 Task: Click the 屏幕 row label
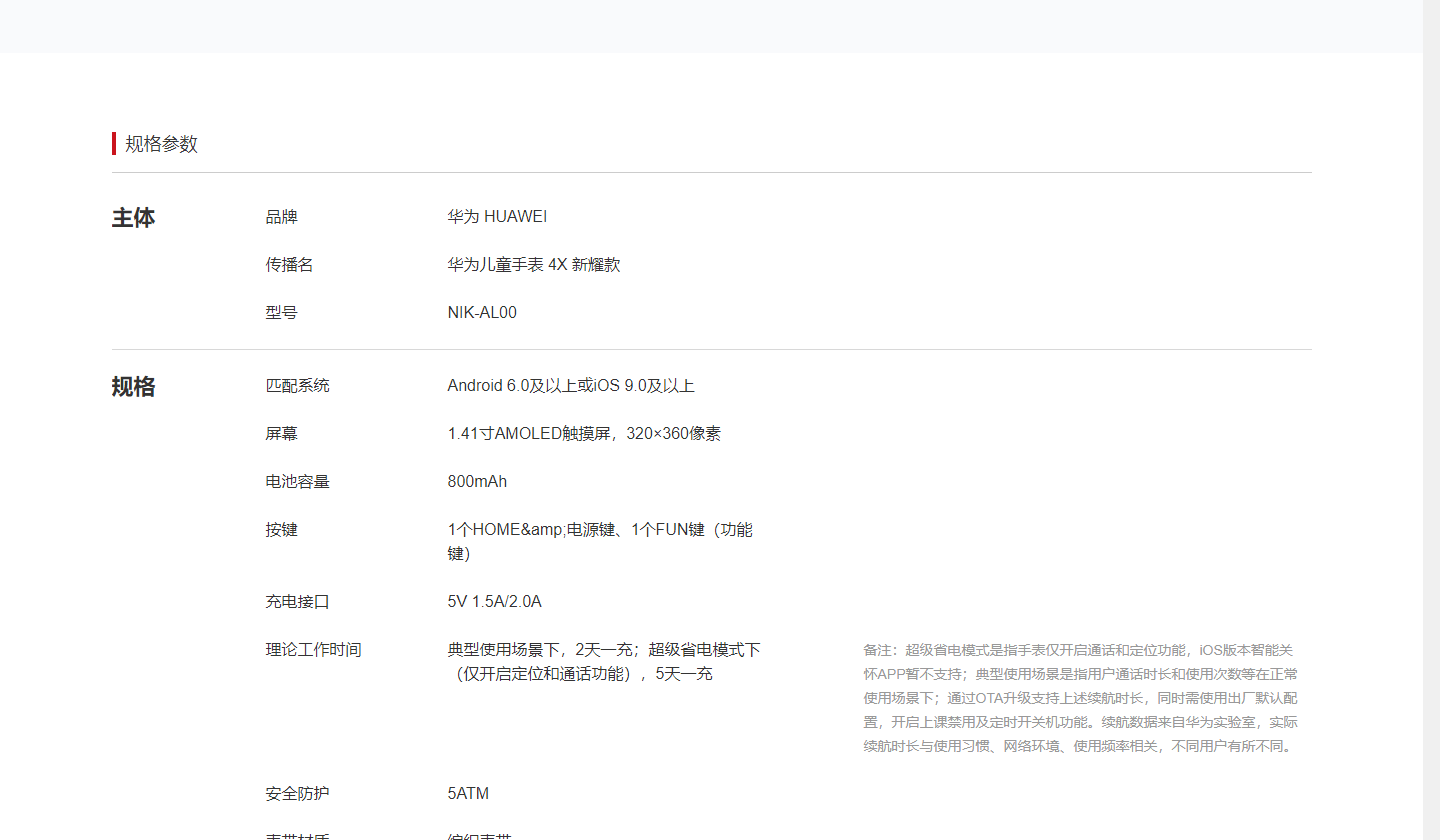pos(282,434)
